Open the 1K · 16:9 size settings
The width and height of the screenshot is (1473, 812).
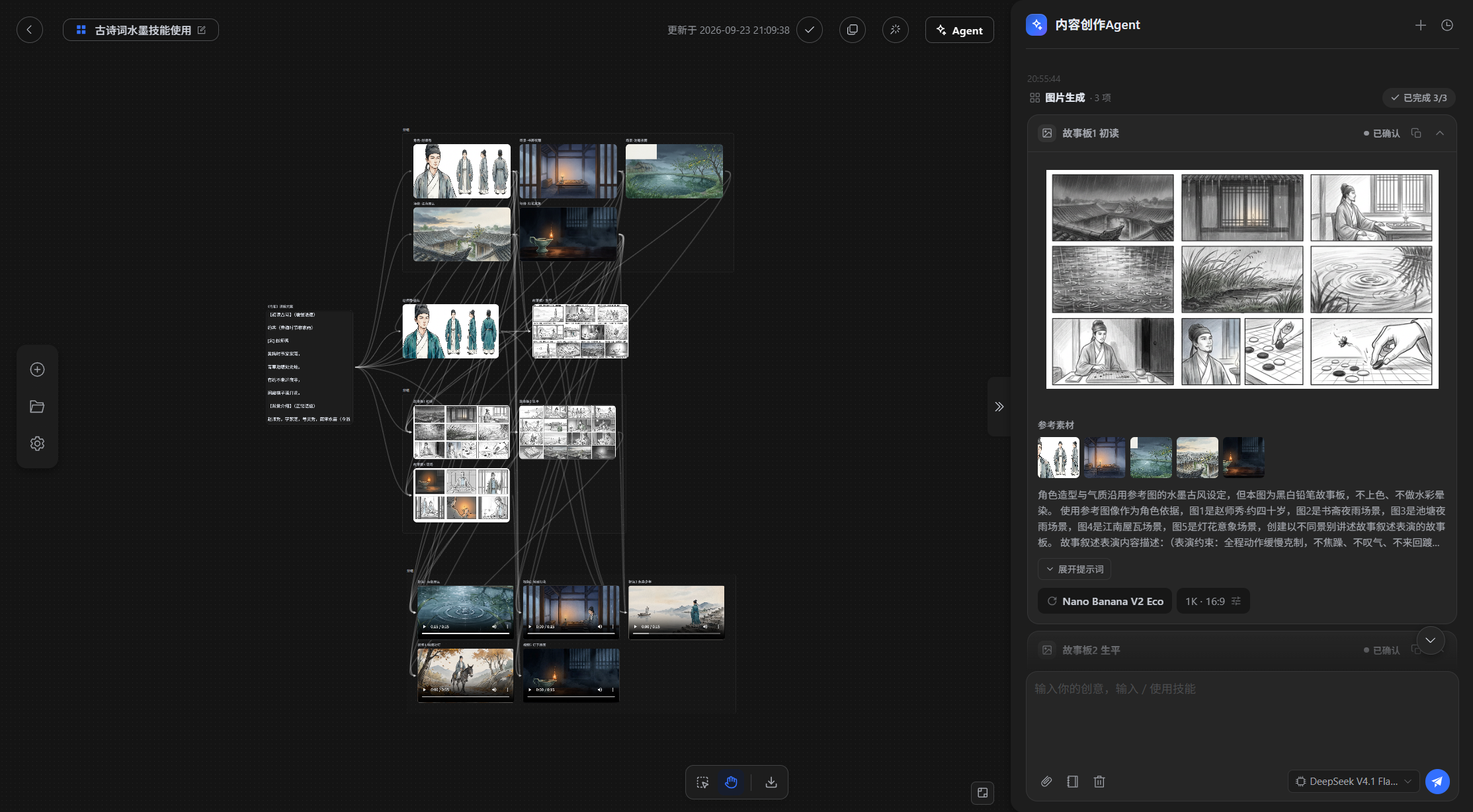point(1213,601)
